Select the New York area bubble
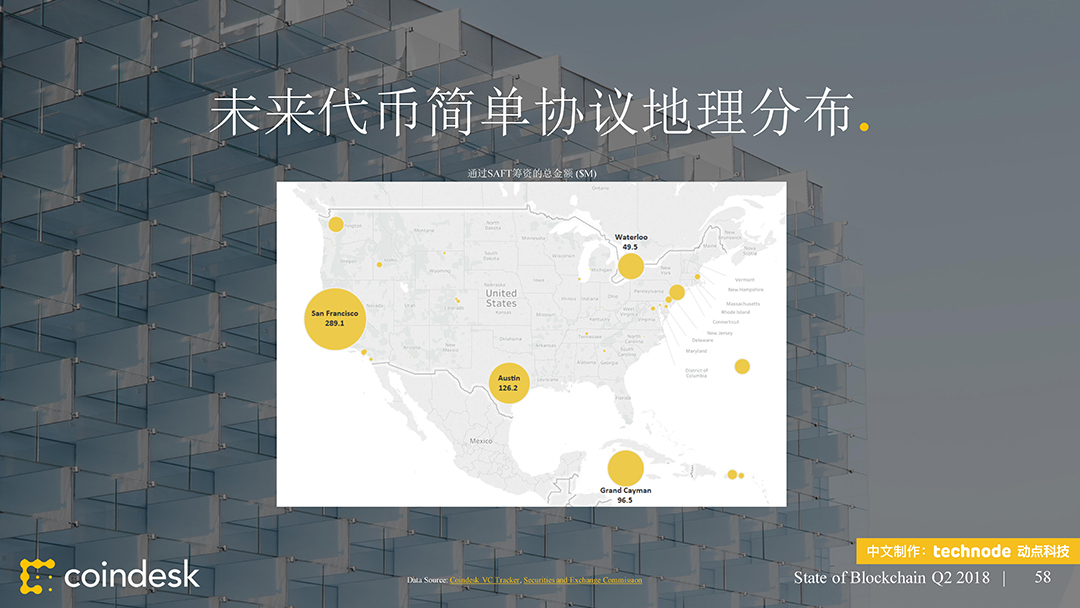 677,292
